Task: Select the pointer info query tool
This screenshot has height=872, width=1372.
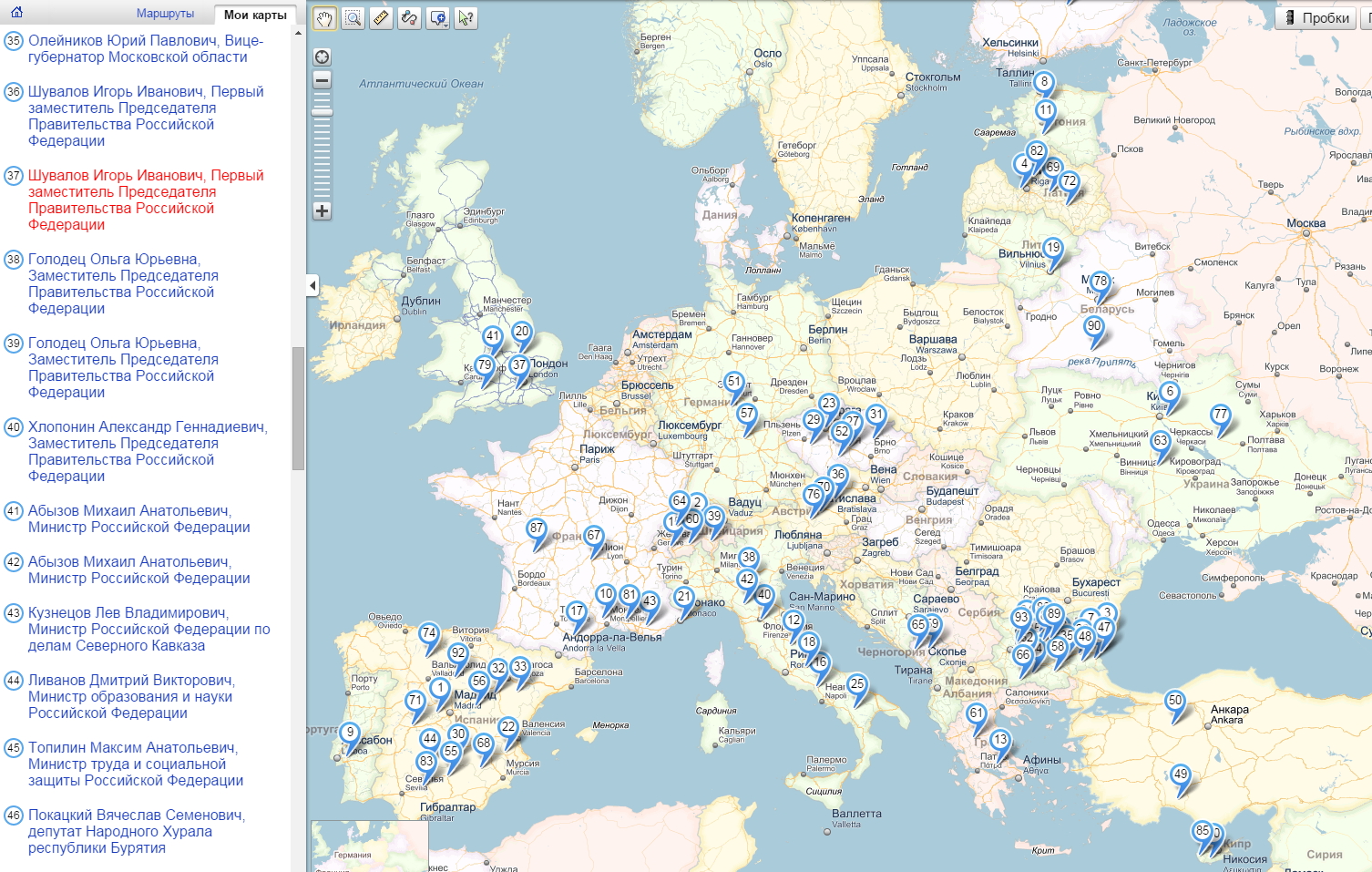Action: pos(466,18)
